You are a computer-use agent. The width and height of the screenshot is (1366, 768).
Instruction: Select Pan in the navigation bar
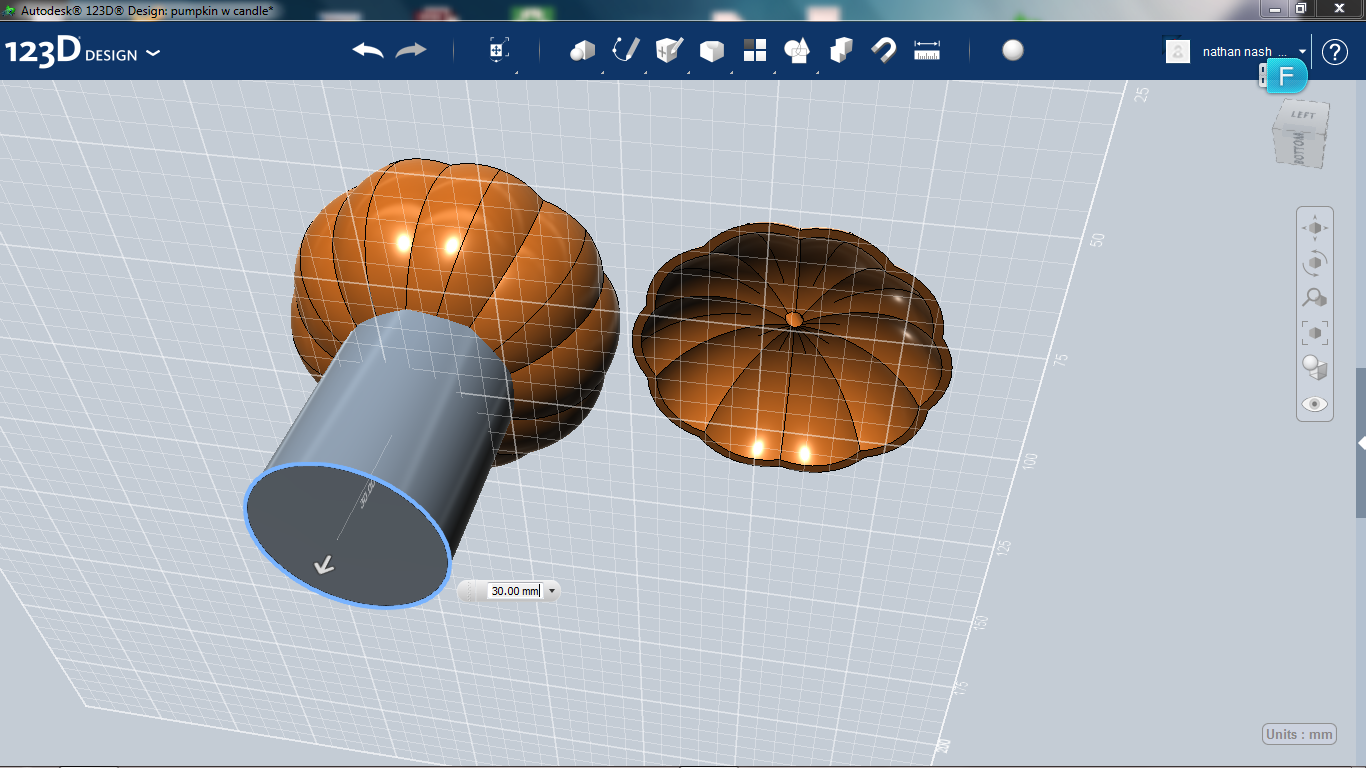pos(1315,228)
